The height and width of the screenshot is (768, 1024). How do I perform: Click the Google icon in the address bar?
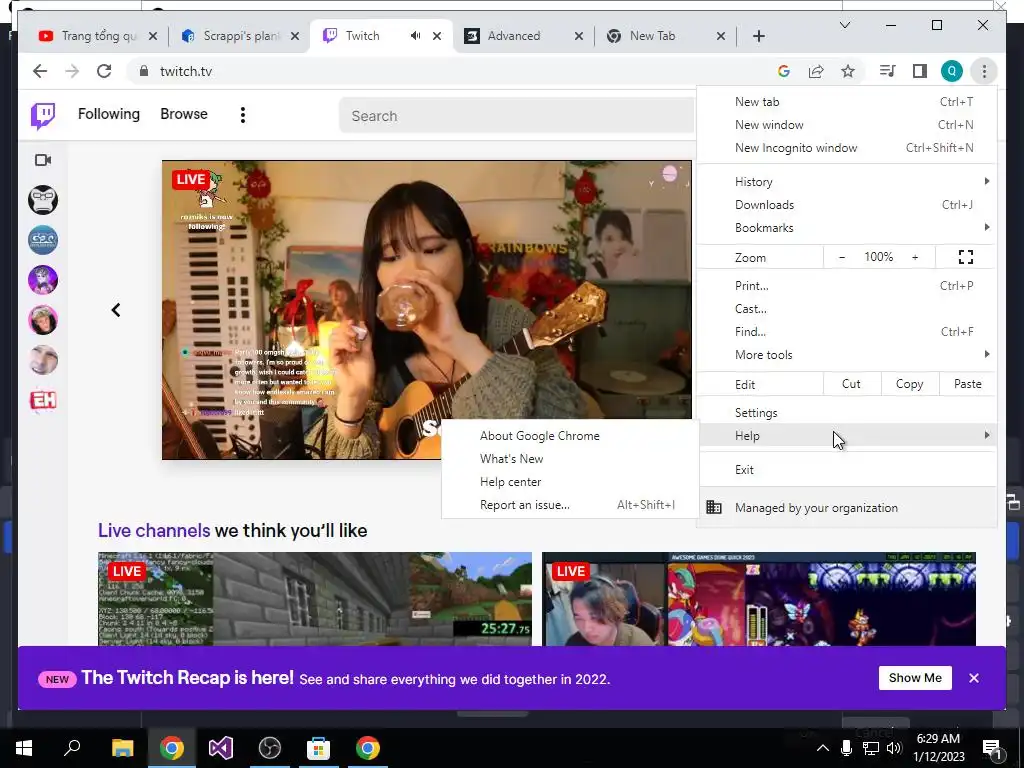click(784, 71)
